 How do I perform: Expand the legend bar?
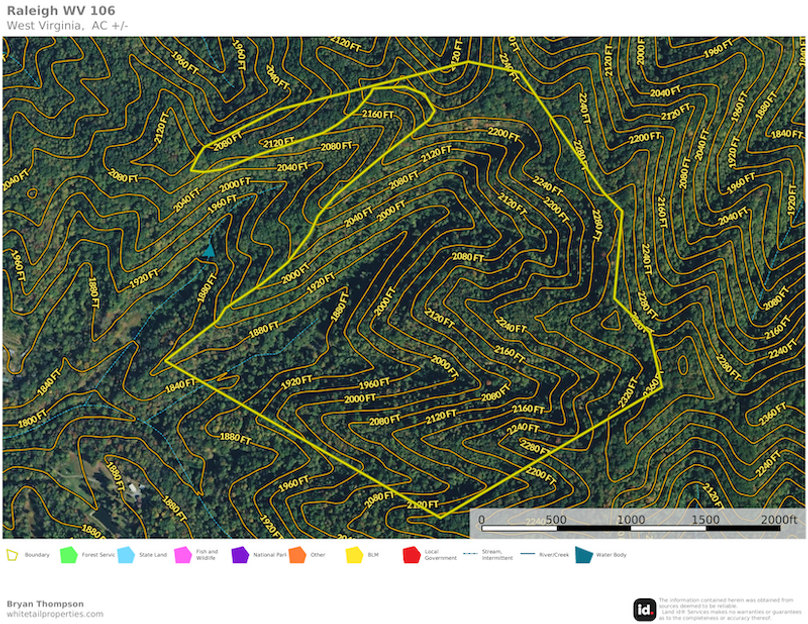(404, 552)
